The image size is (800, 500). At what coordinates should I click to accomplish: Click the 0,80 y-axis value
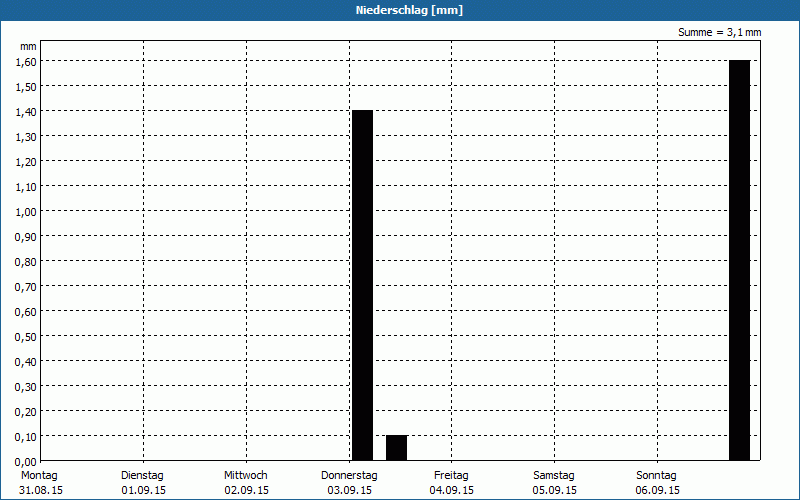[x=26, y=262]
